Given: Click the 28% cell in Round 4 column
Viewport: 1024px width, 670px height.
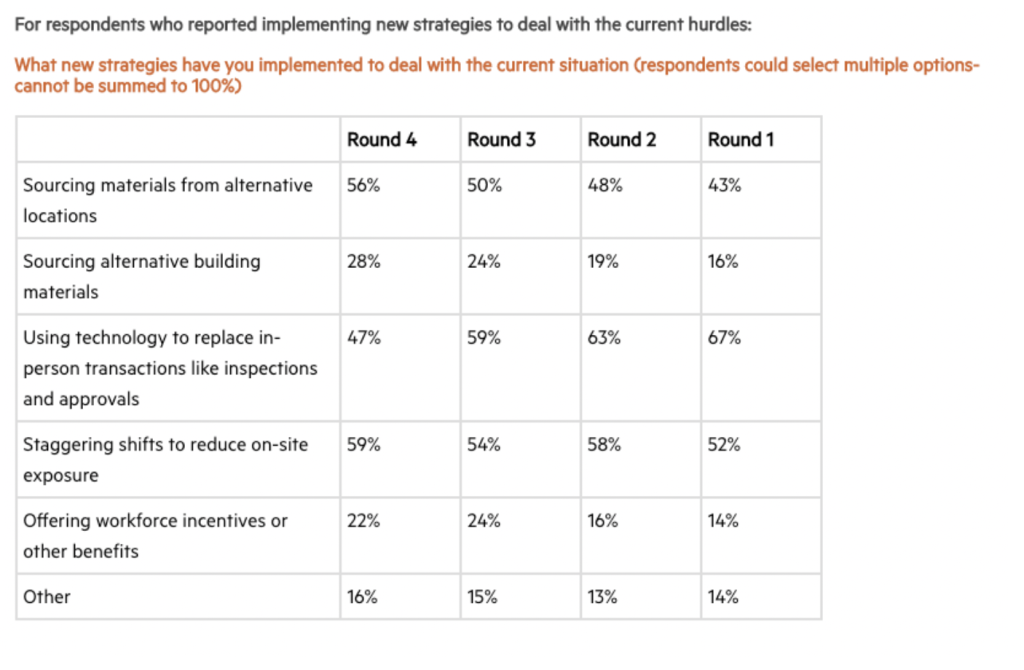Looking at the screenshot, I should coord(363,262).
